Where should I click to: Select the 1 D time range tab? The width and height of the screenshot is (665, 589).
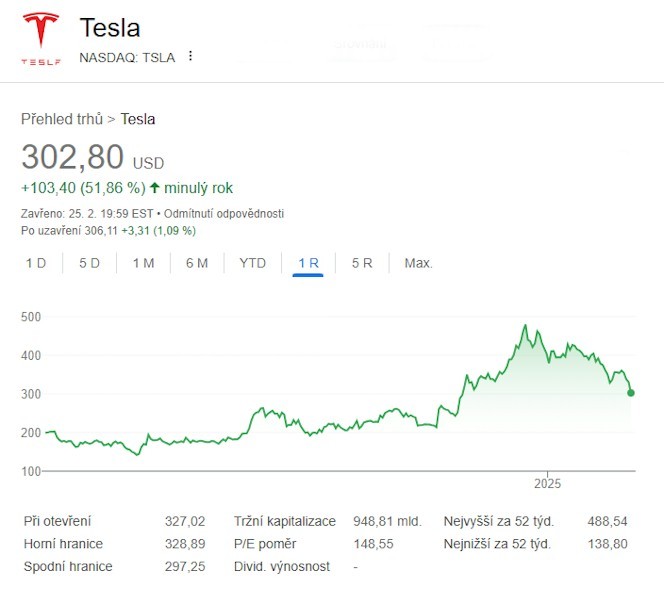[x=36, y=263]
